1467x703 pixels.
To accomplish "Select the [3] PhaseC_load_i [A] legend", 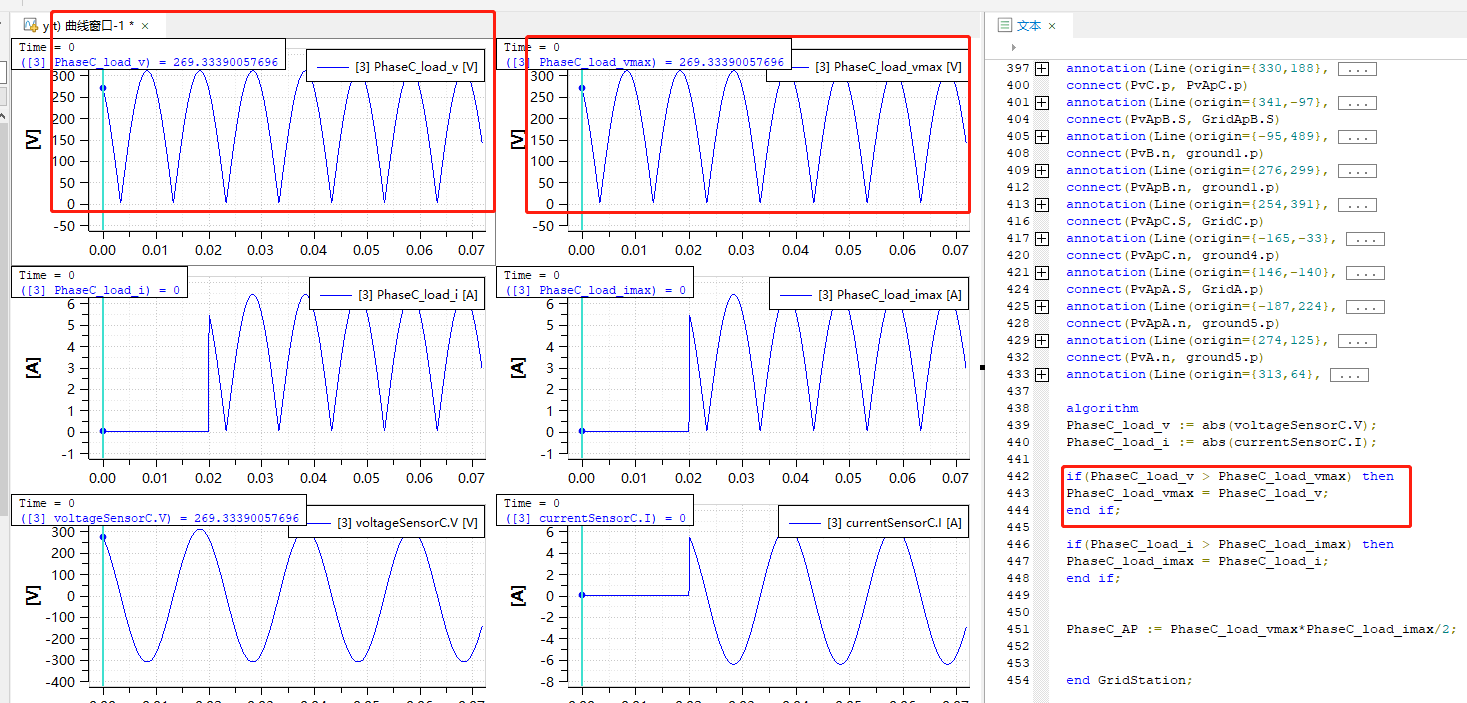I will tap(397, 294).
